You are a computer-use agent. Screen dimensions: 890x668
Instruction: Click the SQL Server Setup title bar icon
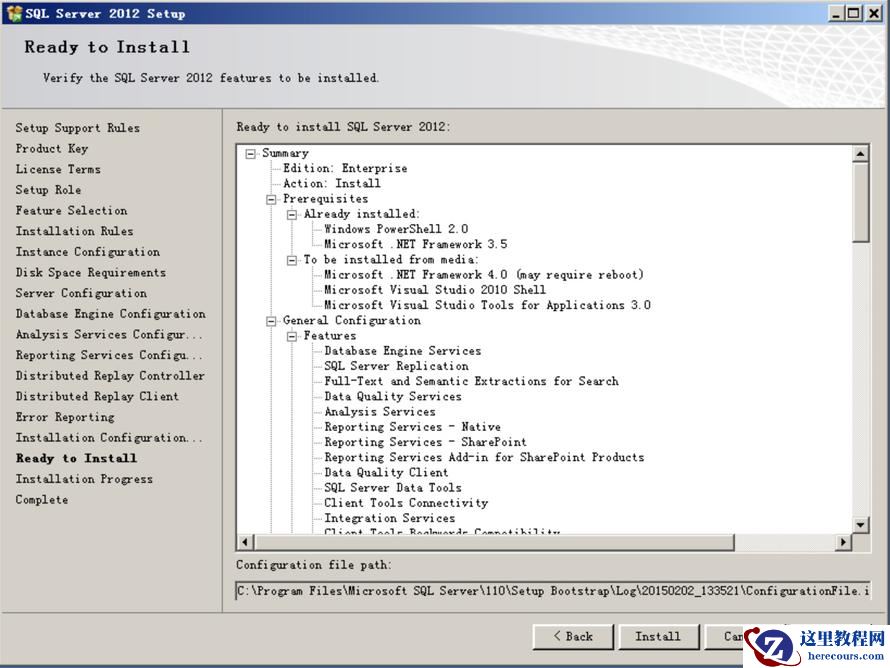click(x=14, y=13)
